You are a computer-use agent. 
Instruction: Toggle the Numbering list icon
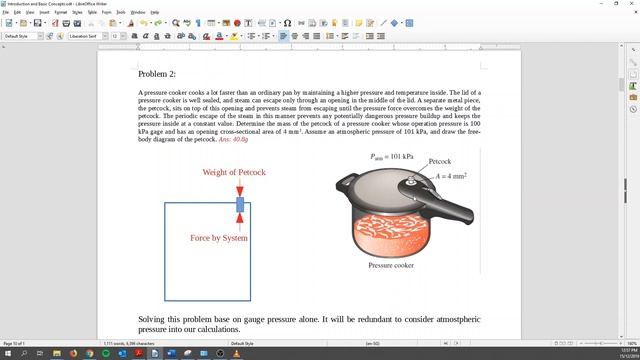[x=266, y=36]
